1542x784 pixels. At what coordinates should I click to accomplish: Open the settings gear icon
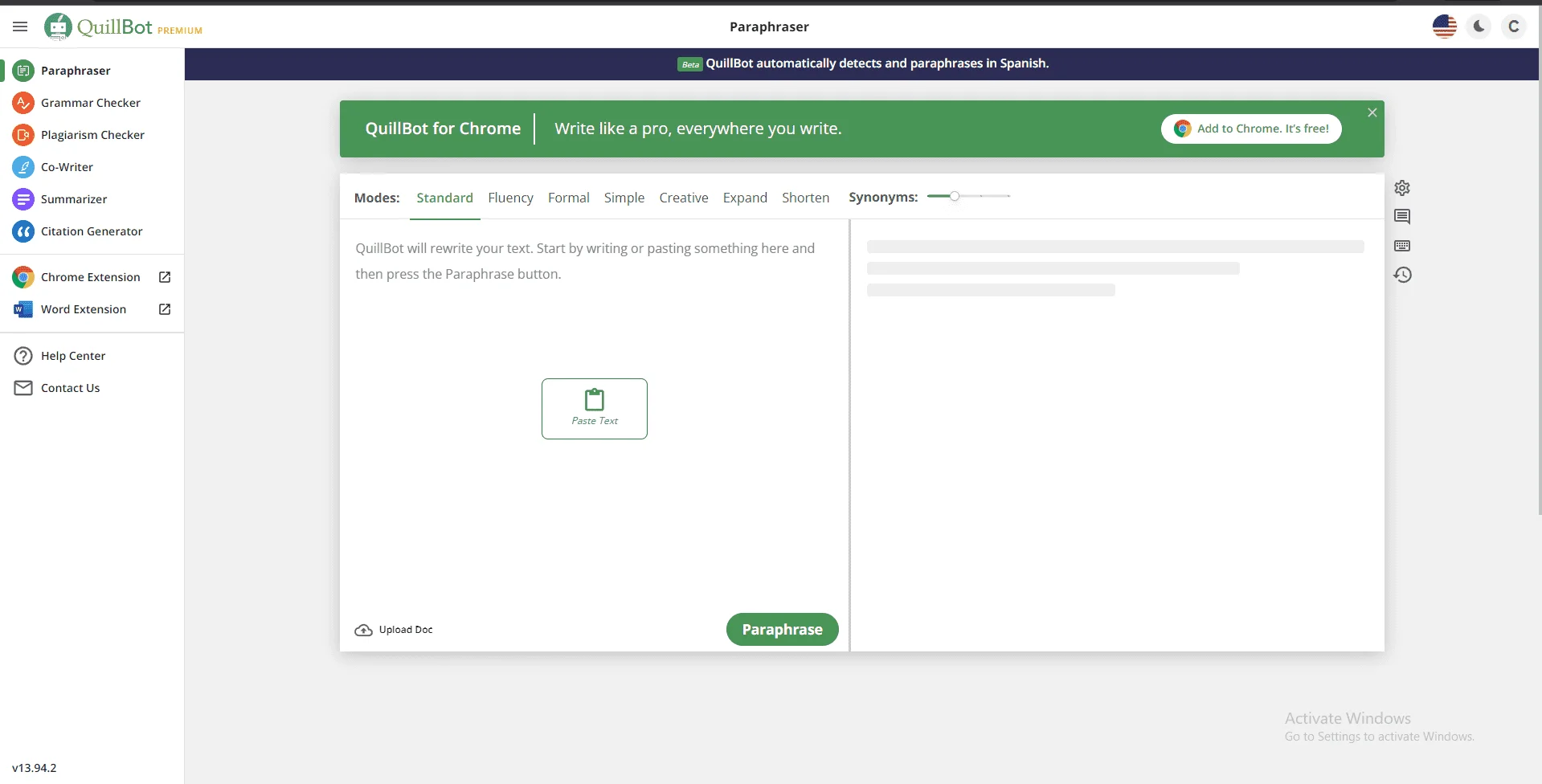[x=1402, y=188]
